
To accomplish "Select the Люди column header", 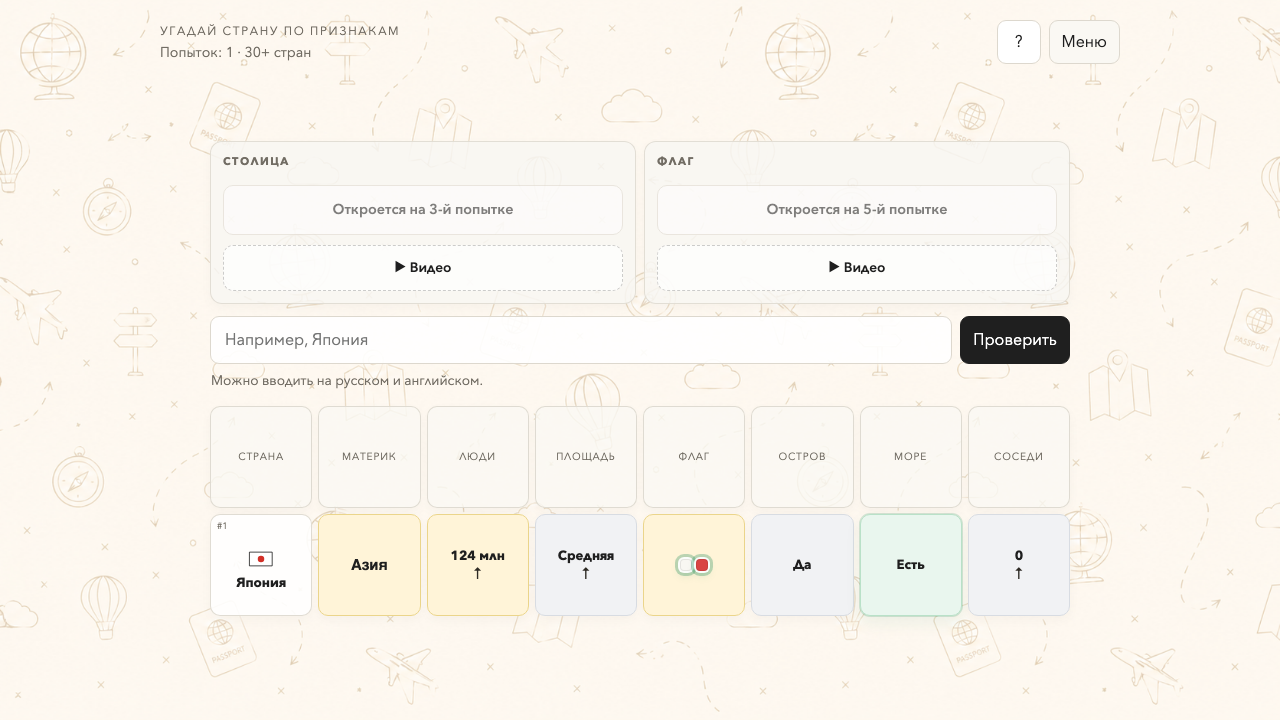I will pos(478,457).
